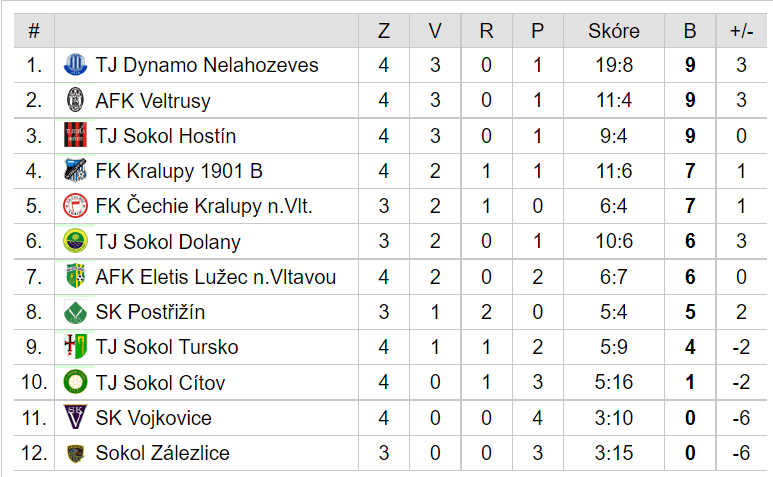Screen dimensions: 773x477
Task: Click the Z matches-played column header
Action: click(384, 31)
